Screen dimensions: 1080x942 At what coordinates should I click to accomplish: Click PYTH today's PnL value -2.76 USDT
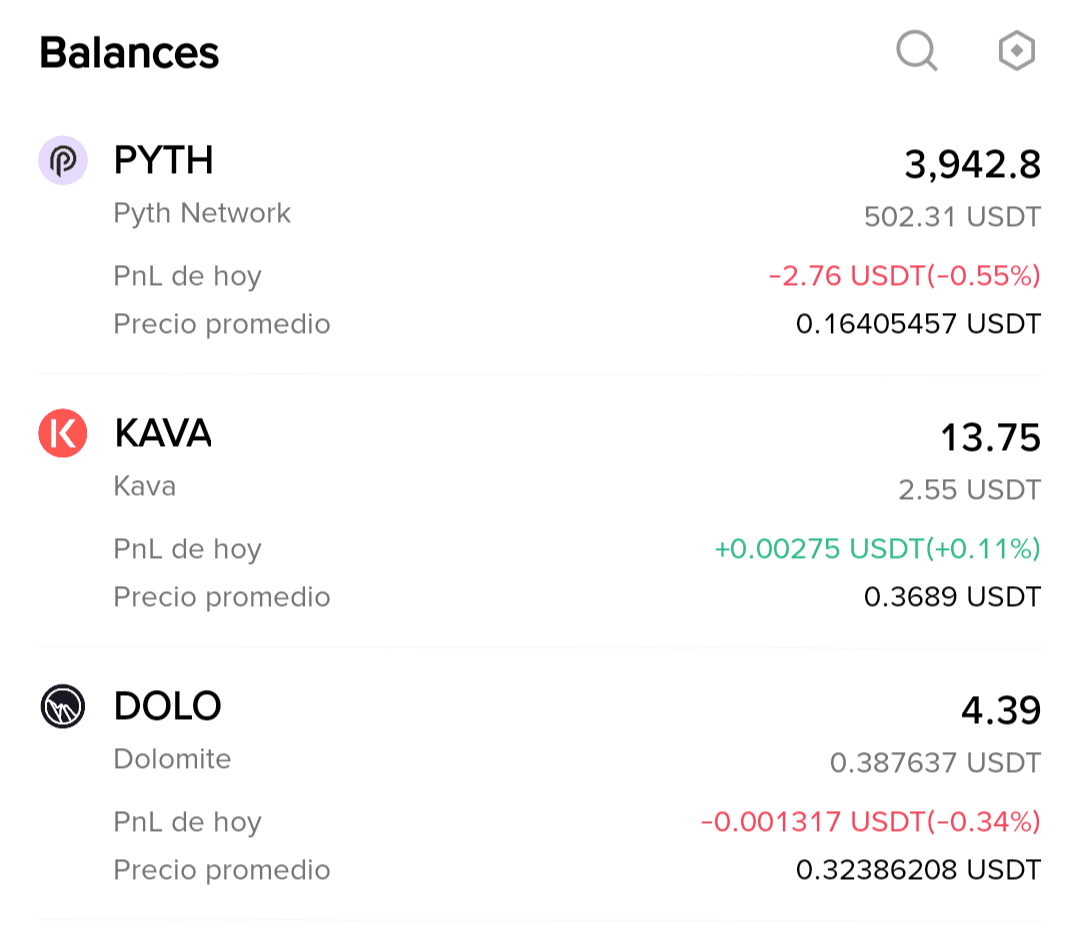tap(904, 276)
